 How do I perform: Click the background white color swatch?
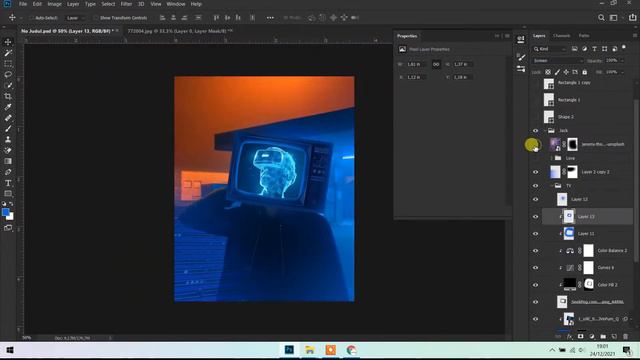(11, 217)
